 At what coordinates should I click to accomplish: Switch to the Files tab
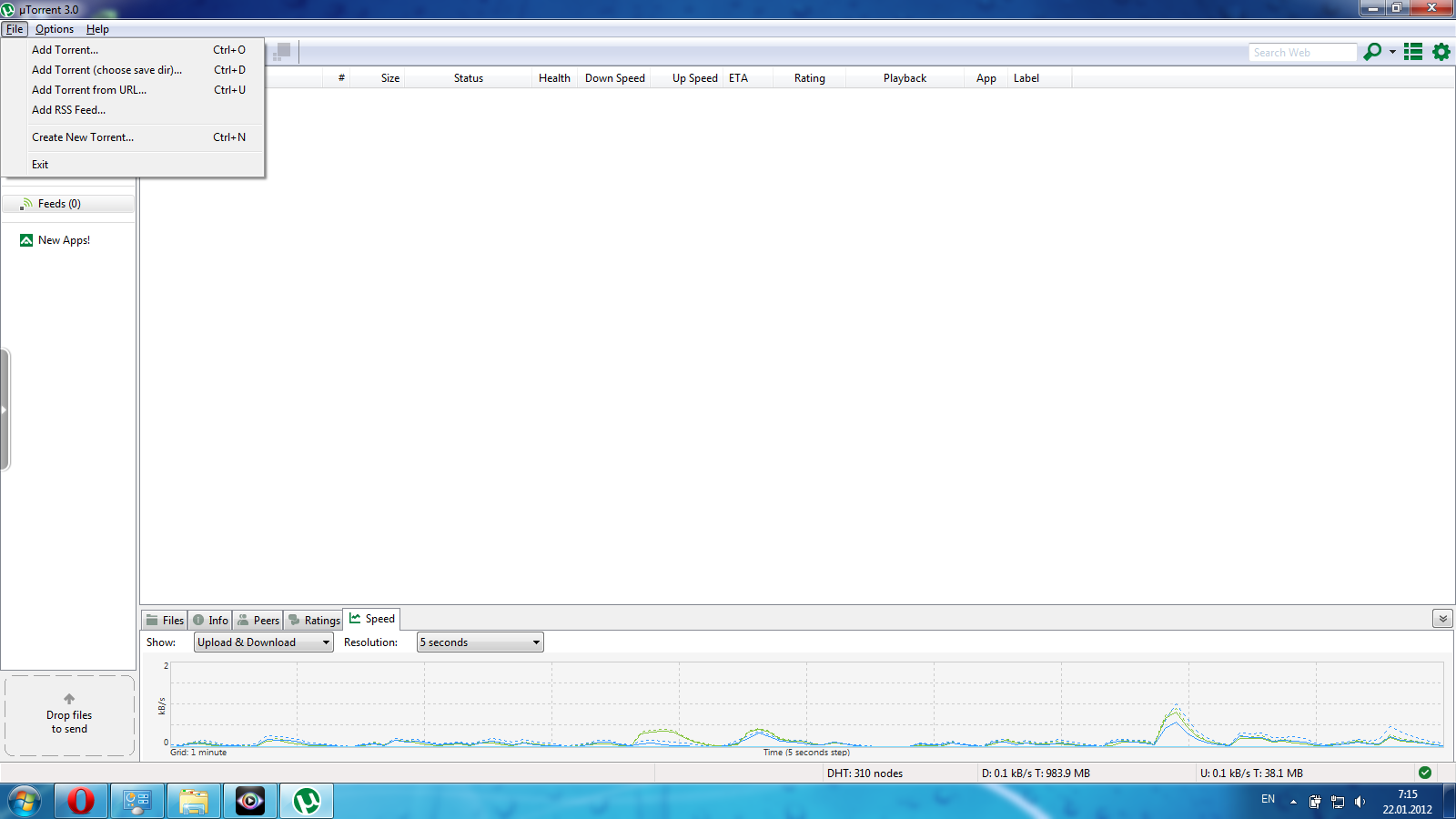165,621
